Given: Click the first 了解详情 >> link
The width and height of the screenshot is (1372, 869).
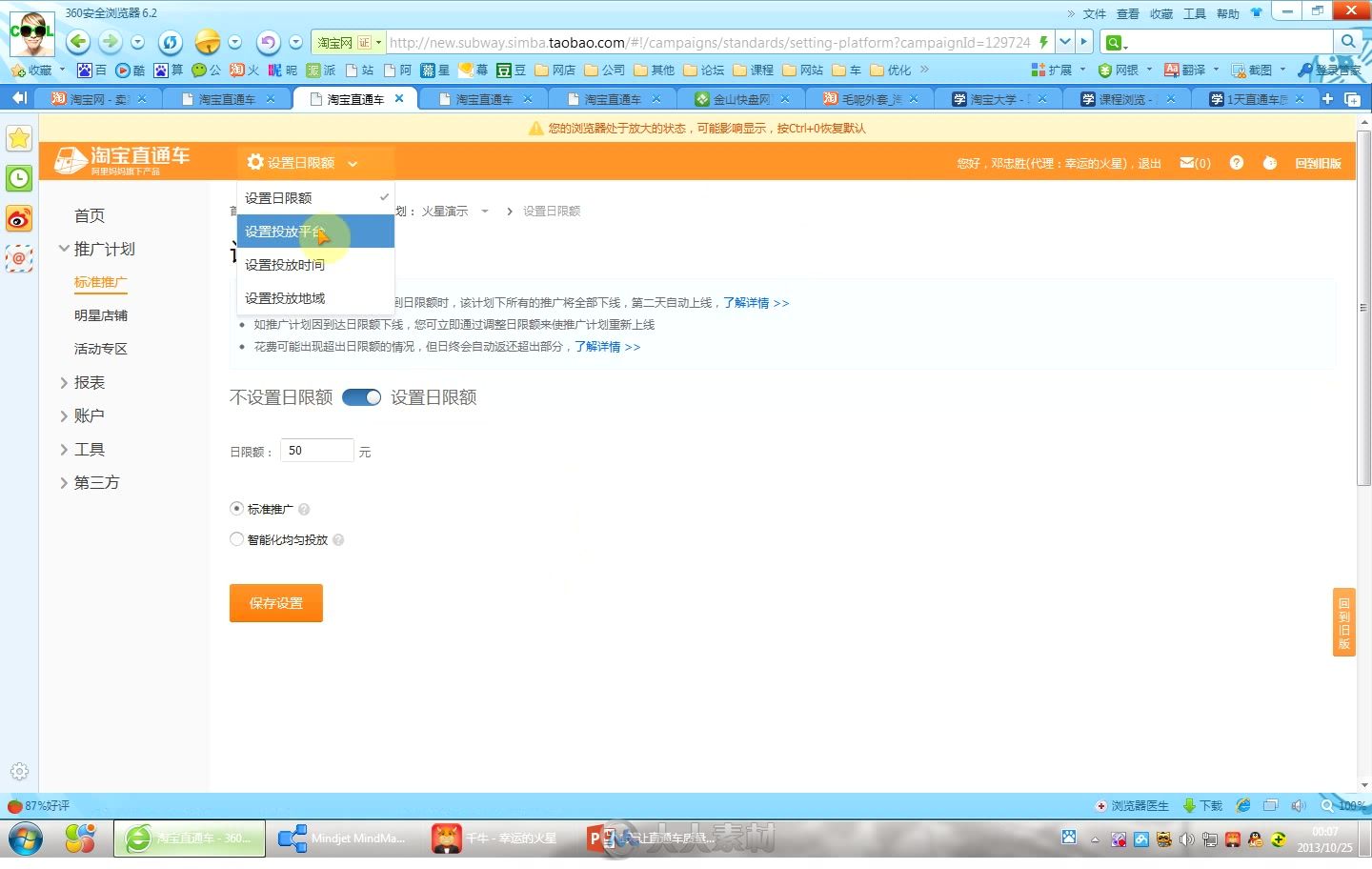Looking at the screenshot, I should [756, 303].
